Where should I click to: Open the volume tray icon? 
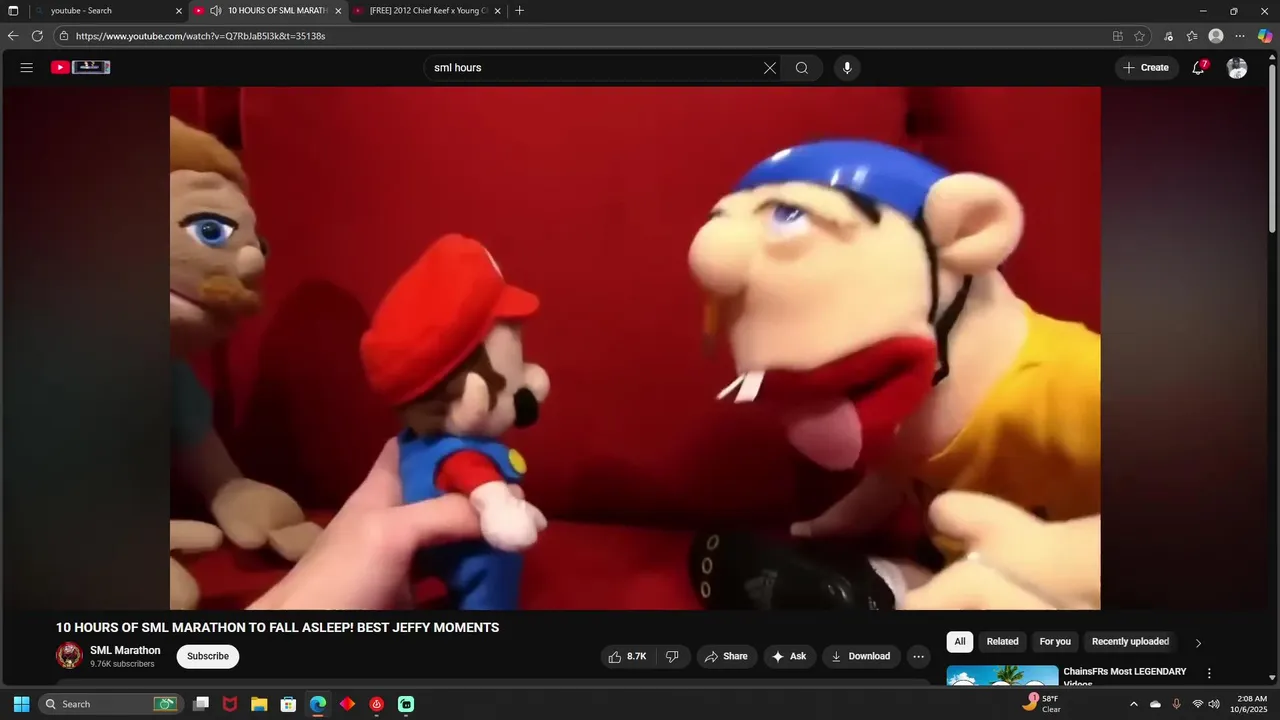[1214, 704]
